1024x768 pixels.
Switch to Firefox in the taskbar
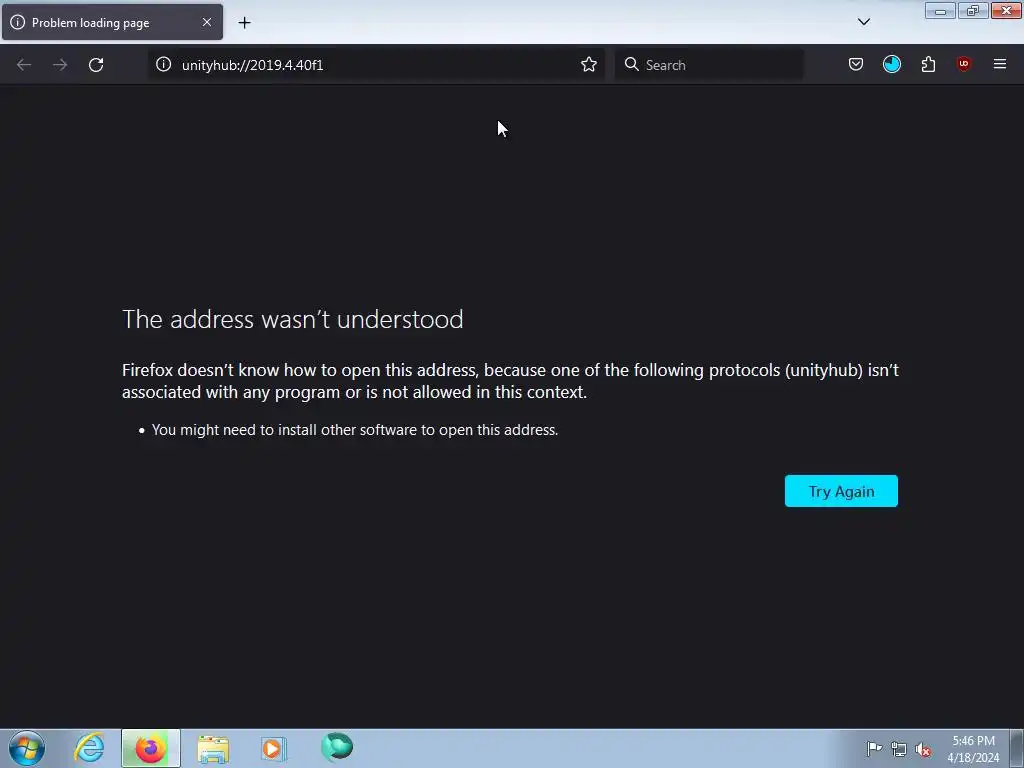coord(151,748)
